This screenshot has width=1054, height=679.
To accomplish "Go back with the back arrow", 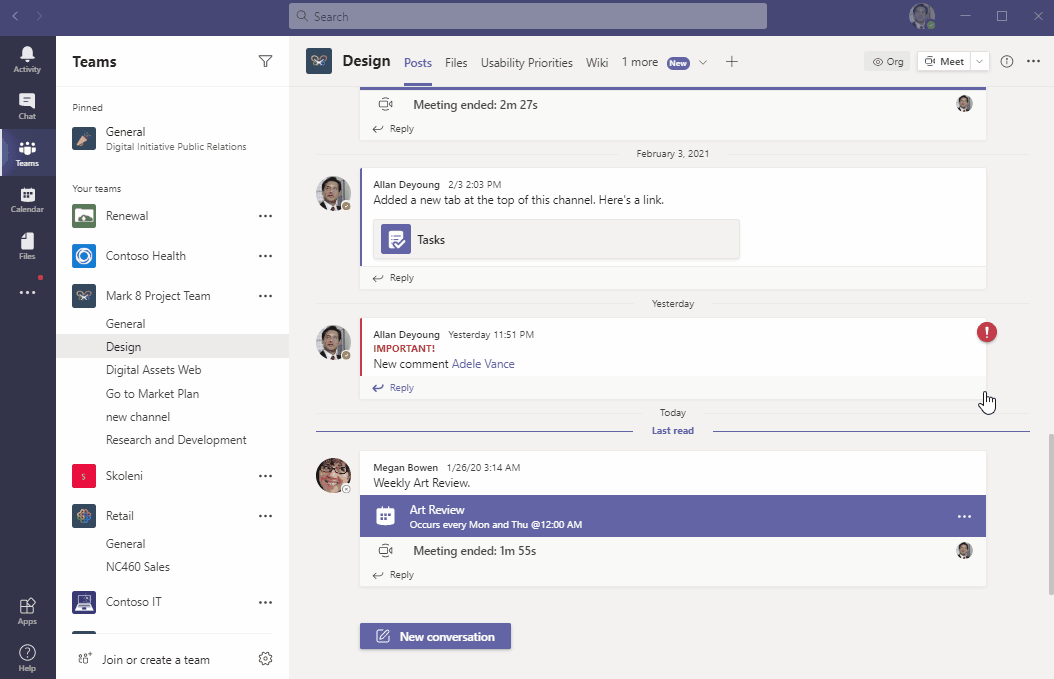I will pyautogui.click(x=15, y=15).
